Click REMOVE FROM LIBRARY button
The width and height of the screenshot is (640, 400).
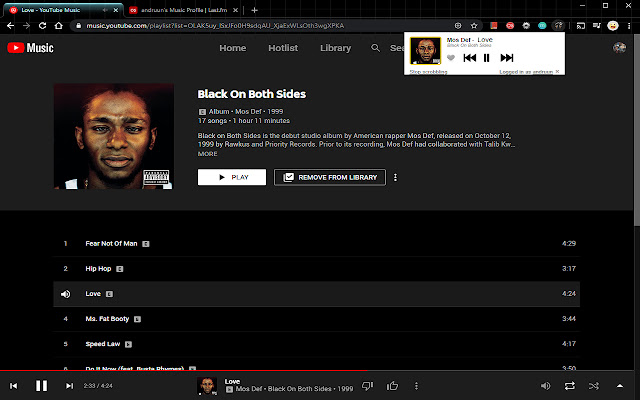330,177
